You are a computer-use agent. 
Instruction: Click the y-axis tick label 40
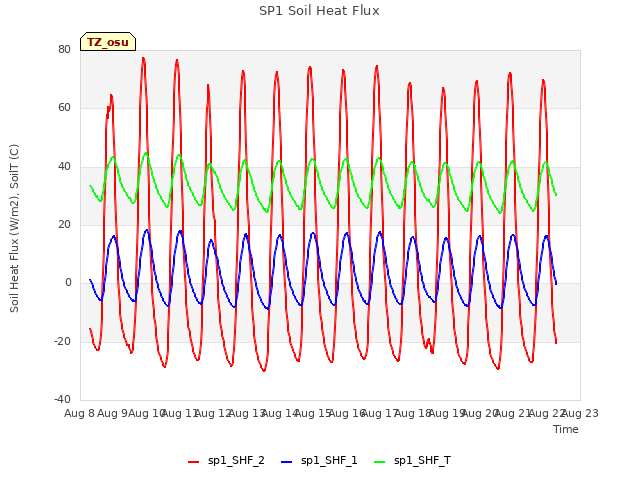coord(64,167)
